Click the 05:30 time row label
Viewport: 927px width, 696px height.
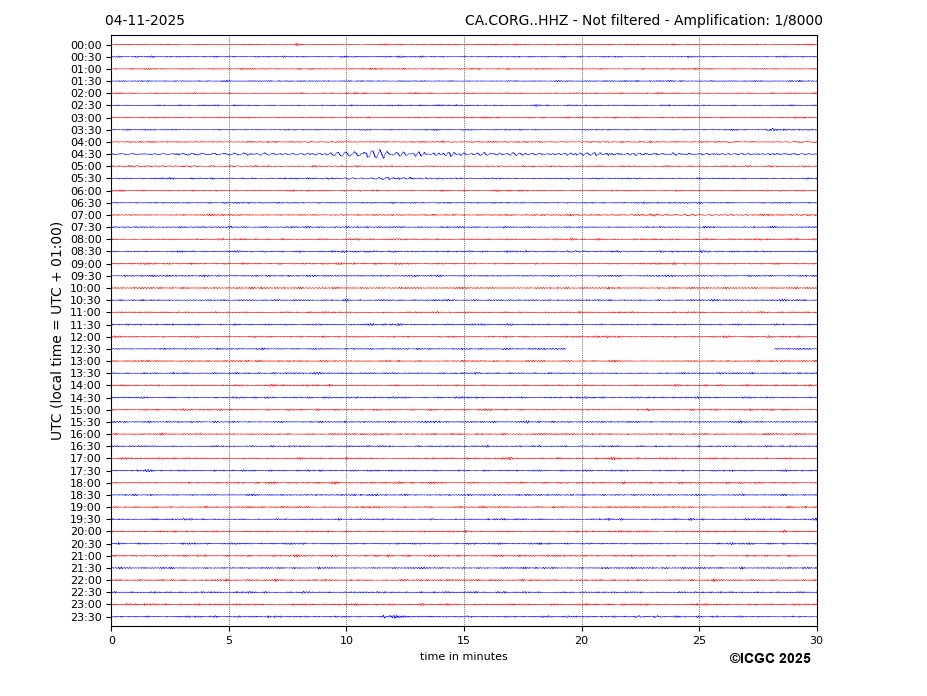tap(85, 179)
